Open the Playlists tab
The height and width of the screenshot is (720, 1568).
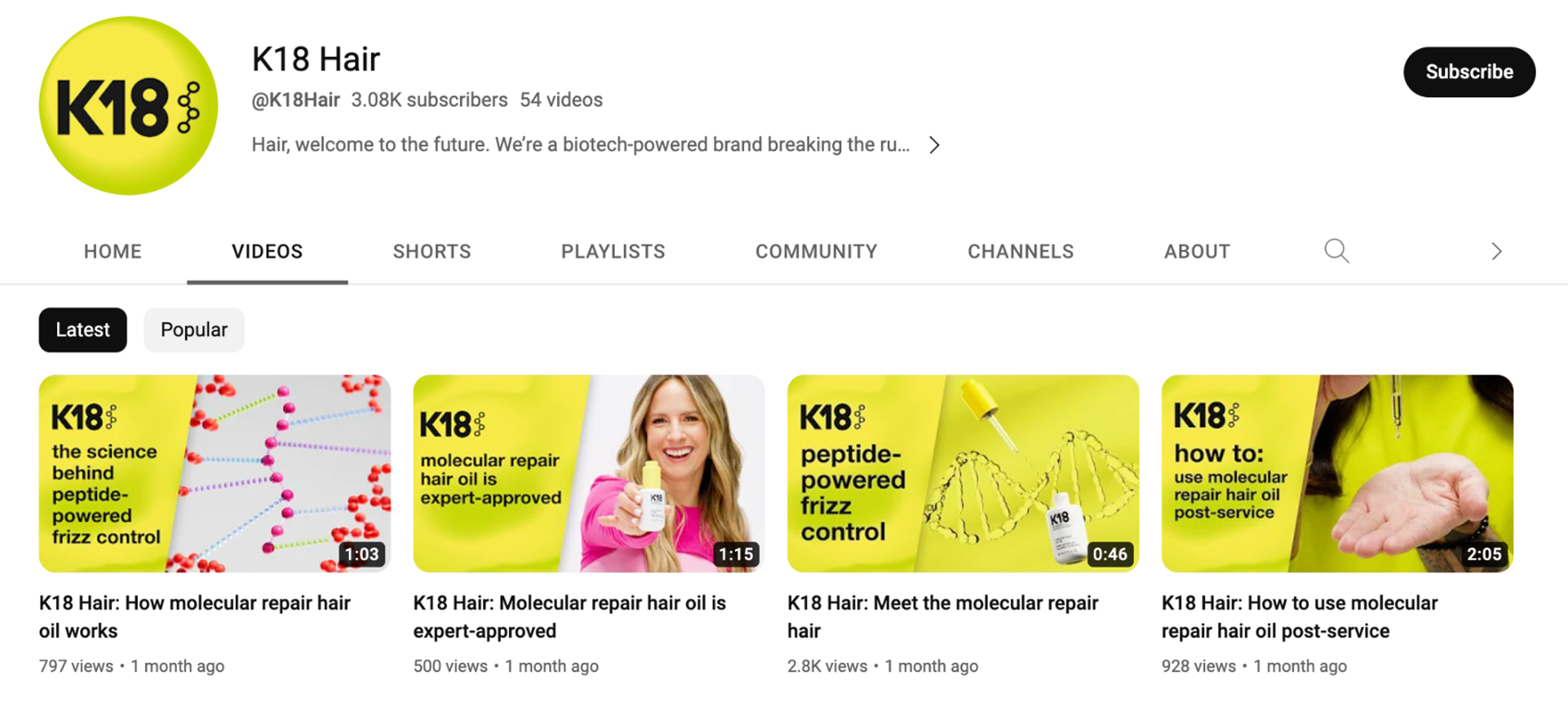click(613, 251)
